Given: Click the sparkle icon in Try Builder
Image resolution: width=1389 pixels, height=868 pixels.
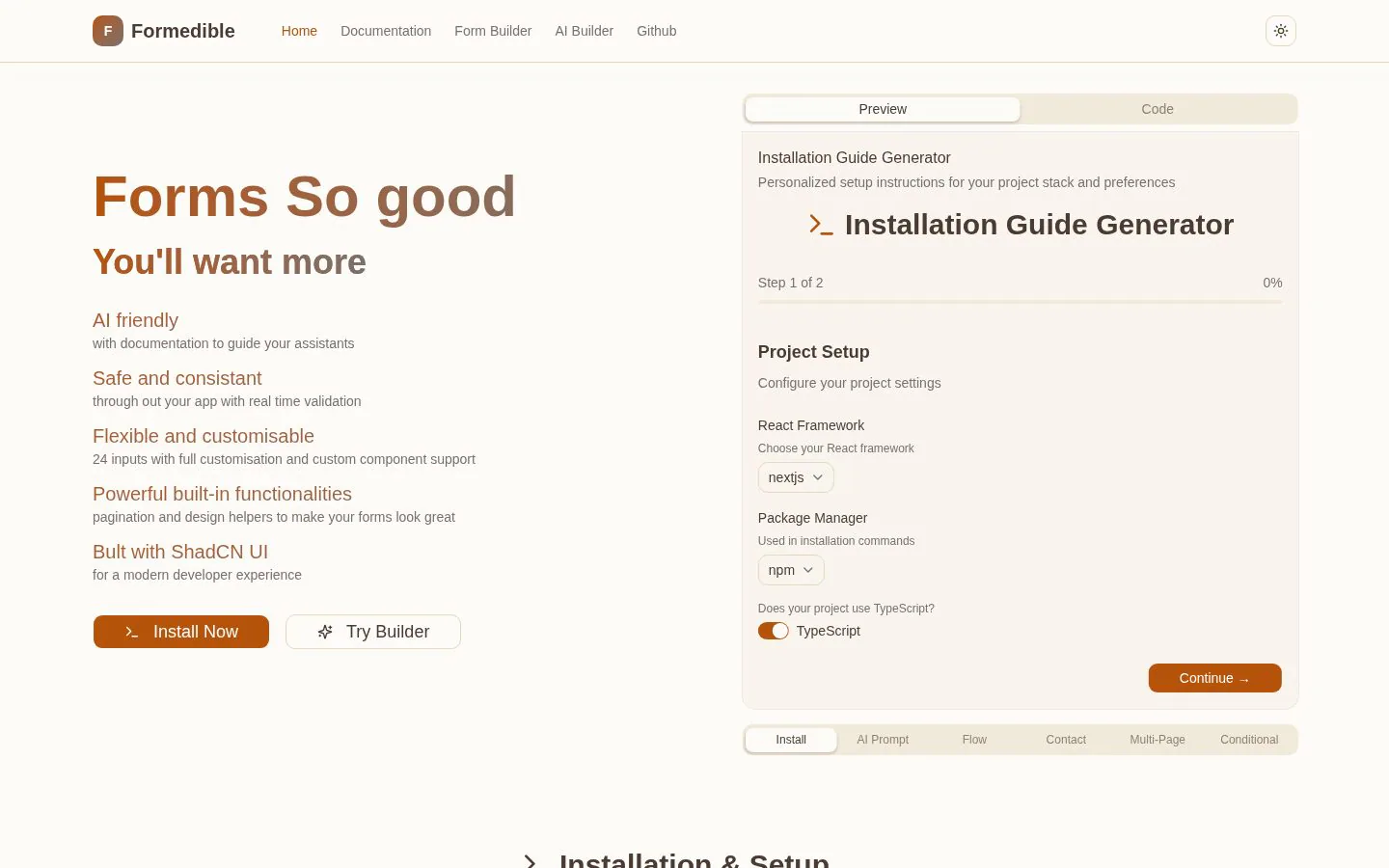Looking at the screenshot, I should 325,632.
